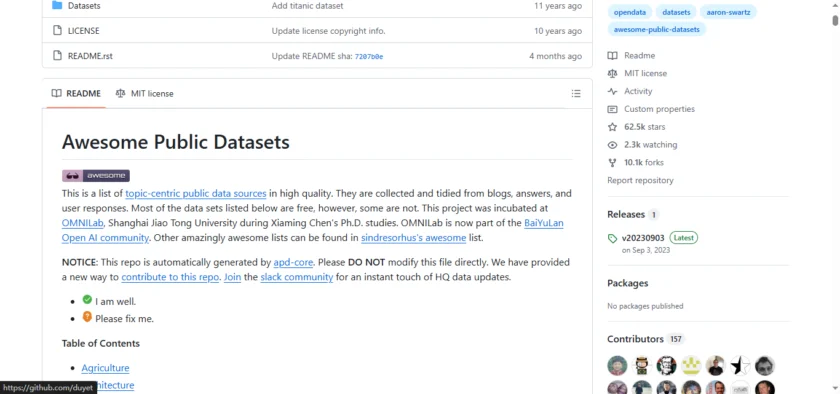Open the LICENSE file
The image size is (840, 394).
[x=84, y=31]
